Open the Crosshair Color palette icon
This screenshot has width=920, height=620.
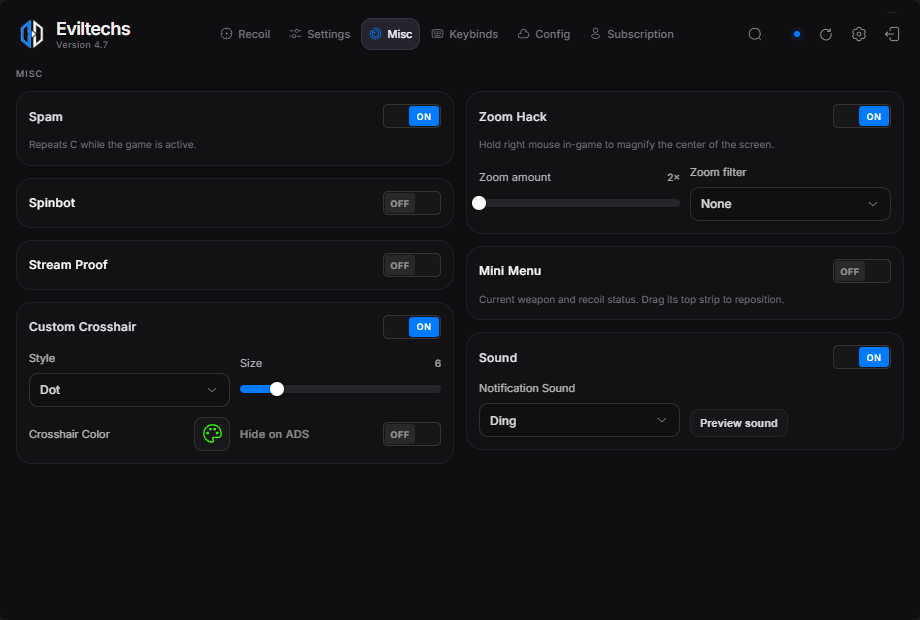pos(212,434)
